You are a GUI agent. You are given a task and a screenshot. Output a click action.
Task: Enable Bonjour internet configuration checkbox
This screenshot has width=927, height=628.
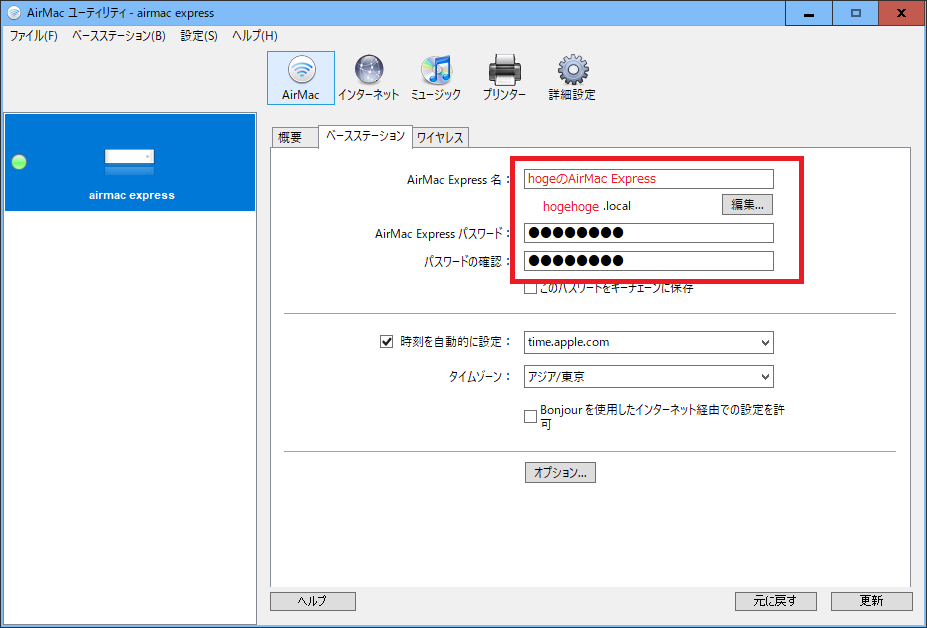(530, 417)
